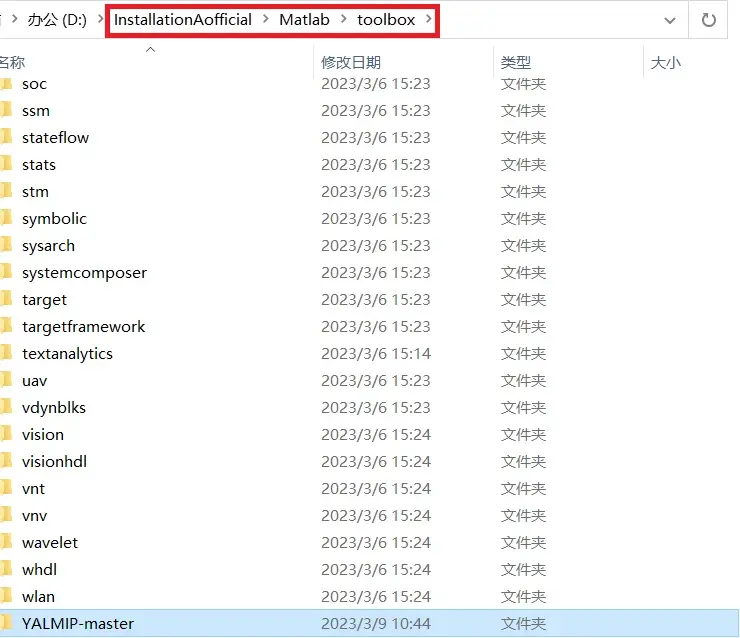Click the textanalytics folder icon
Viewport: 740px width, 638px height.
[x=7, y=353]
